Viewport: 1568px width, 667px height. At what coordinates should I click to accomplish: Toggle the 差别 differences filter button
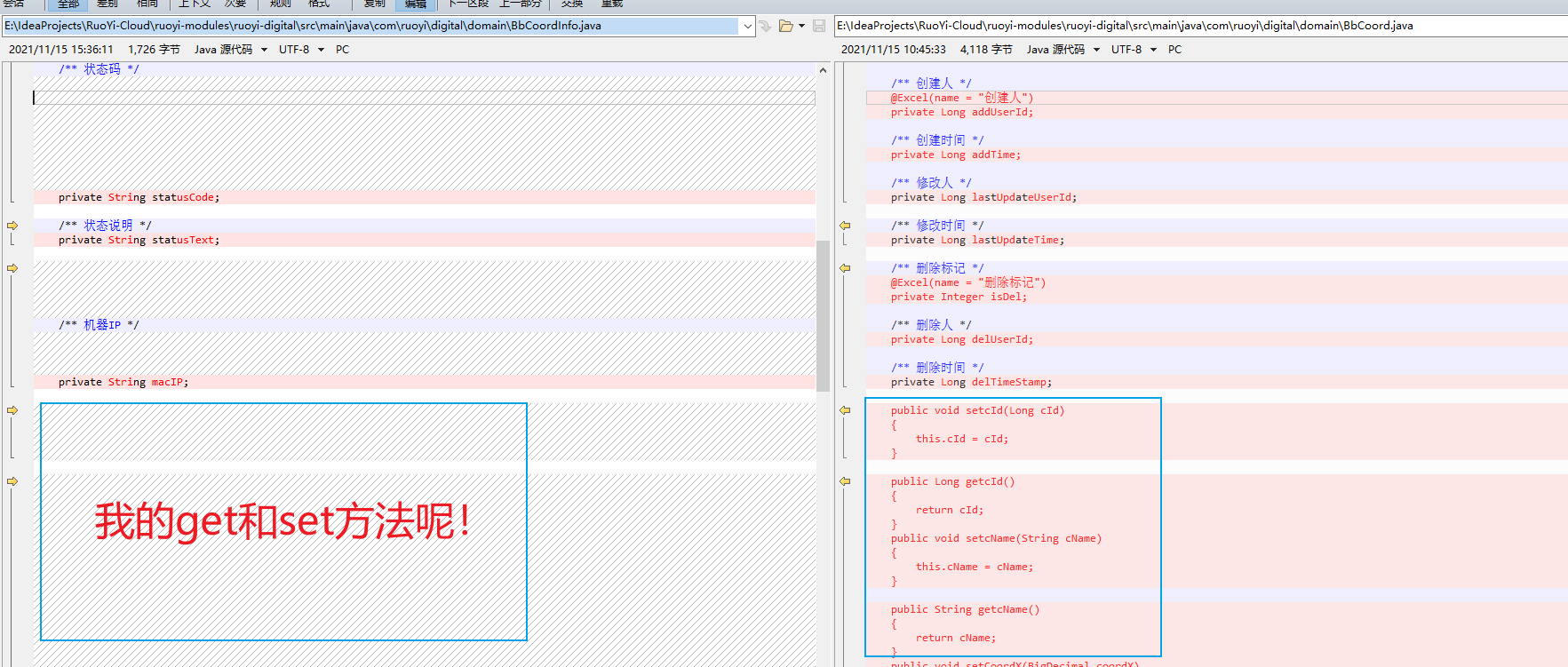[107, 4]
